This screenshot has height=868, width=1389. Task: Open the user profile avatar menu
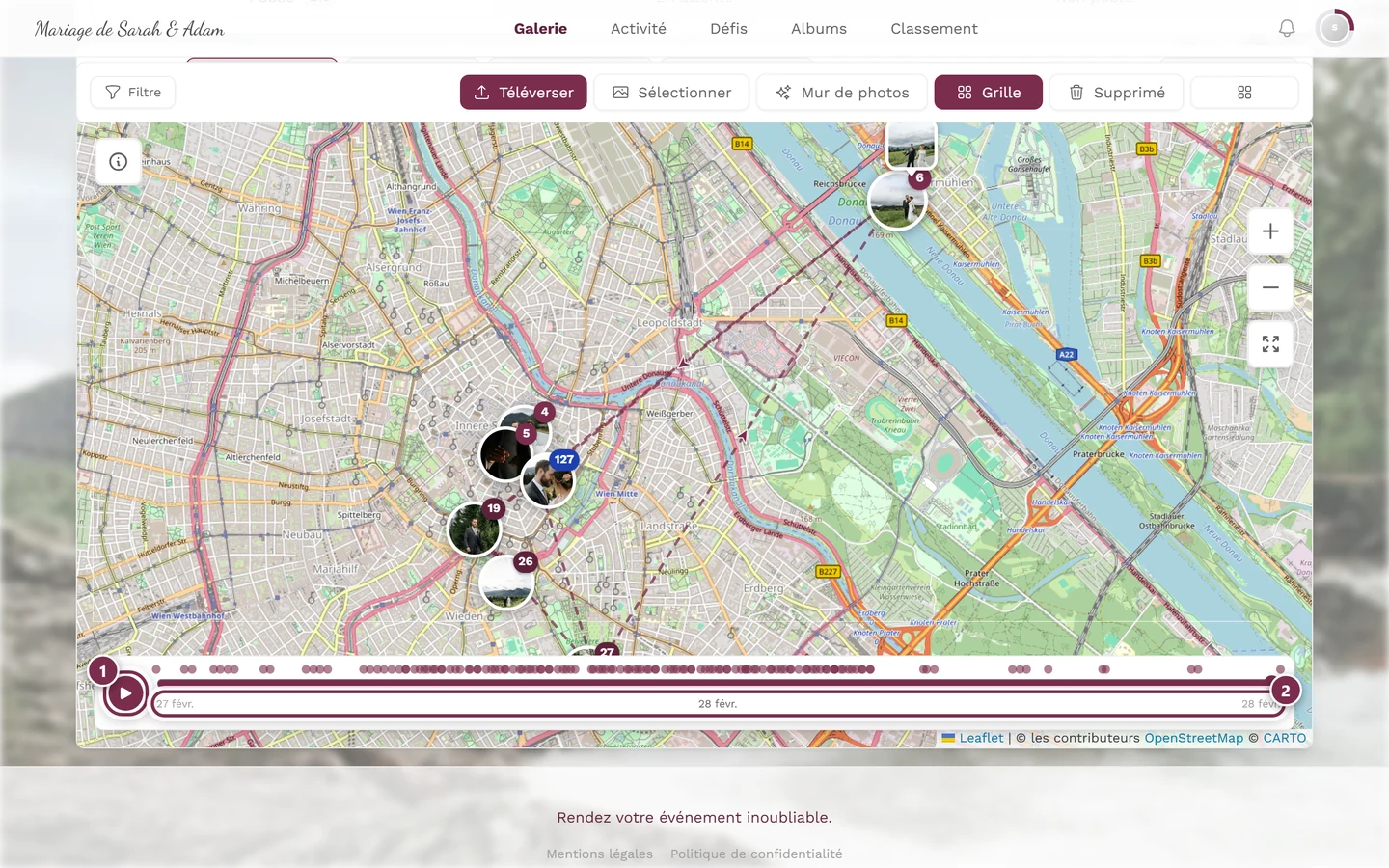[x=1335, y=29]
